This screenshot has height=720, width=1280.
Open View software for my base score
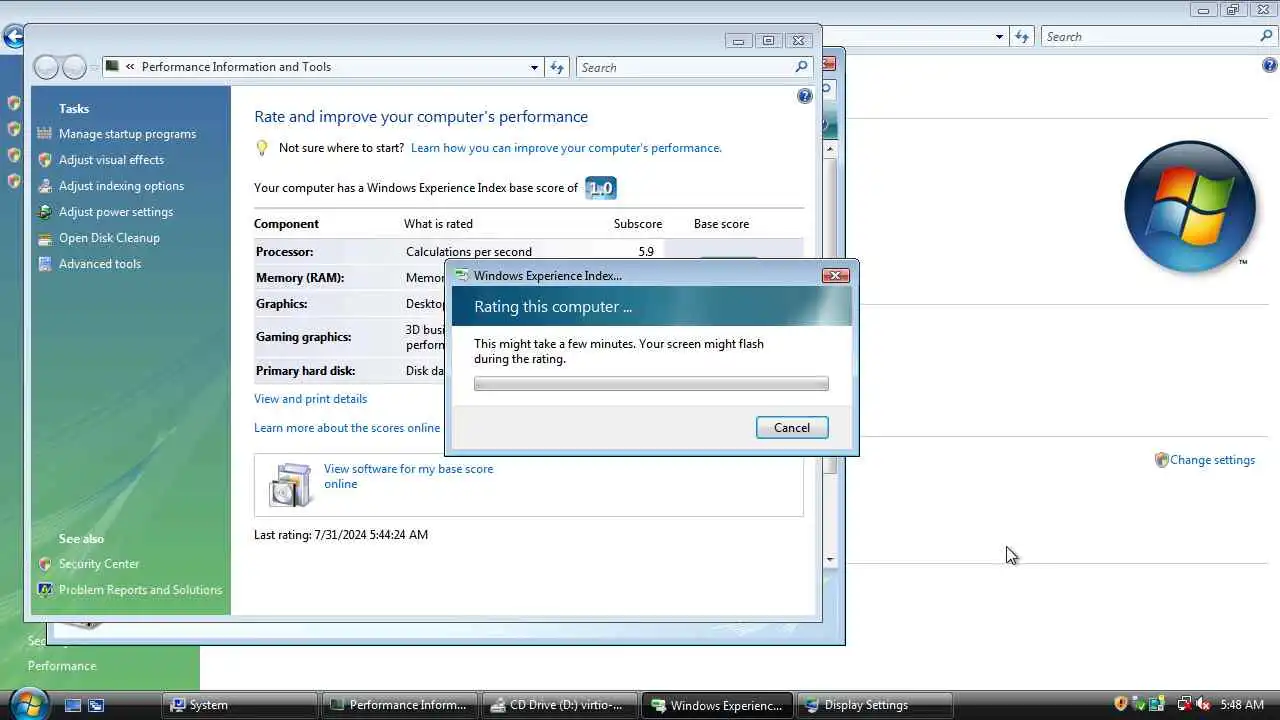(x=408, y=476)
